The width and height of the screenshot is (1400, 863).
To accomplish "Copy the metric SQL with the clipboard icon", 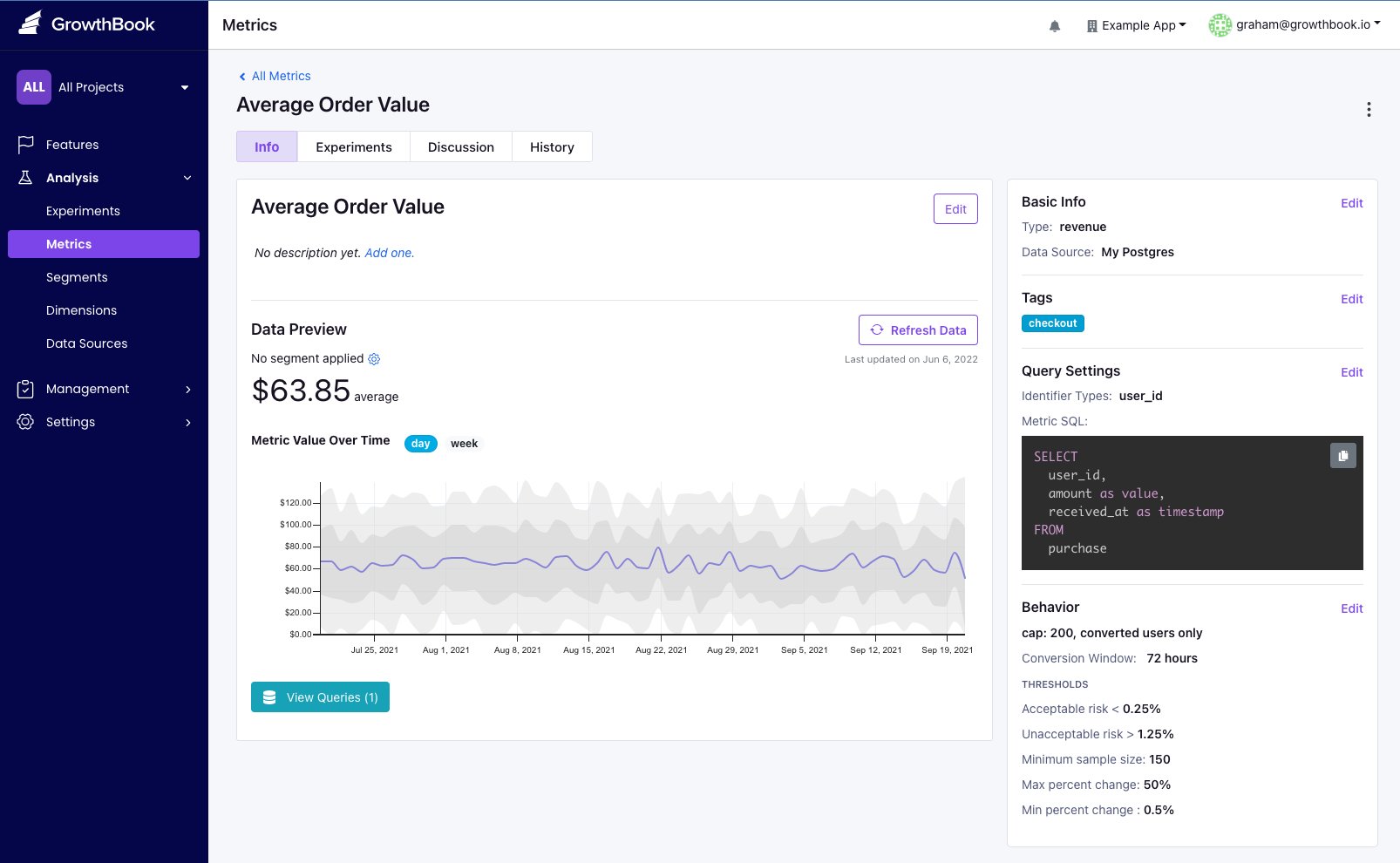I will click(1343, 456).
